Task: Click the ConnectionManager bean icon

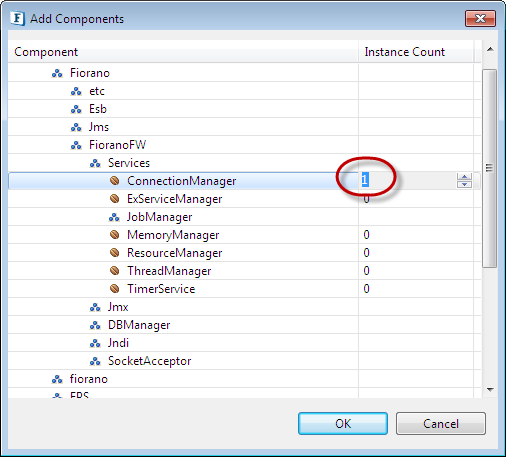Action: (114, 181)
